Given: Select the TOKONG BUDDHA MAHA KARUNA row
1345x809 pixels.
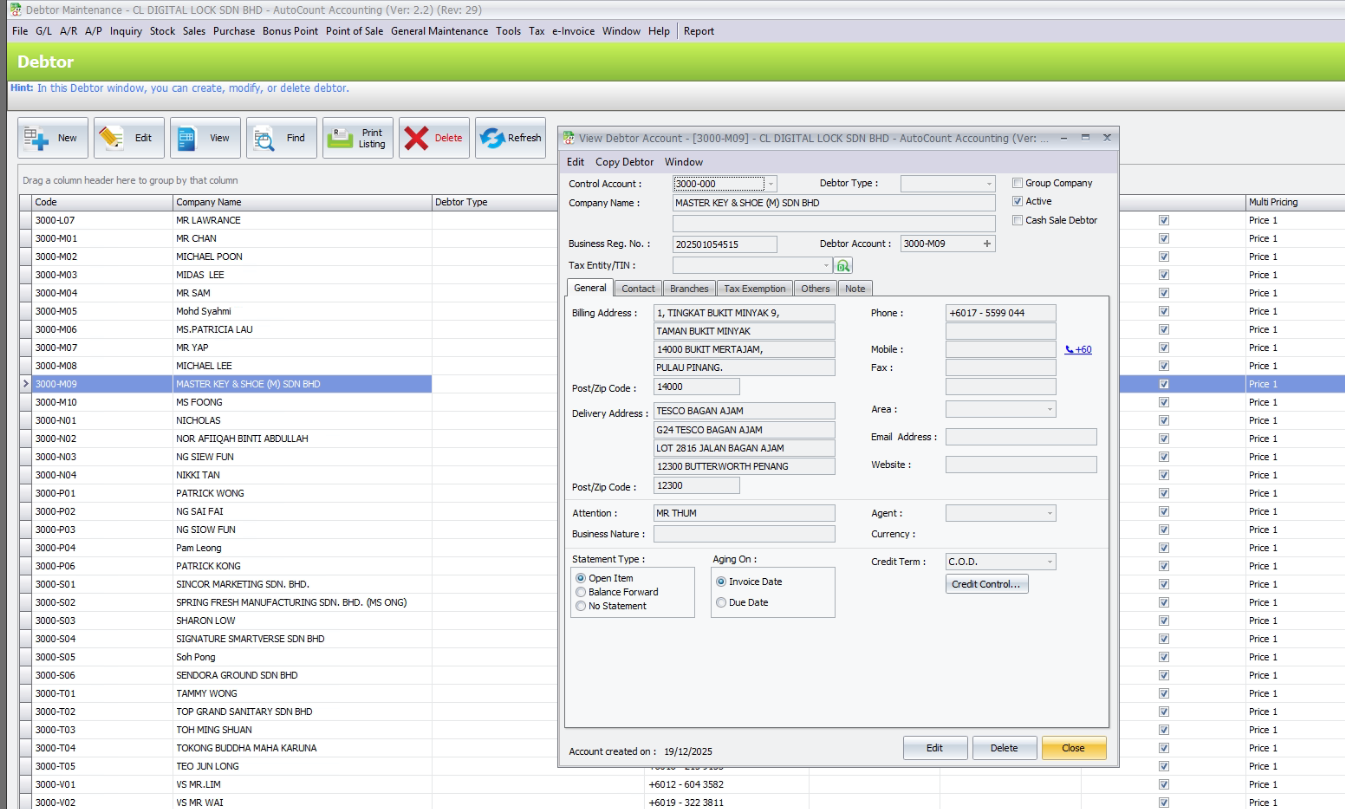Looking at the screenshot, I should click(x=682, y=748).
